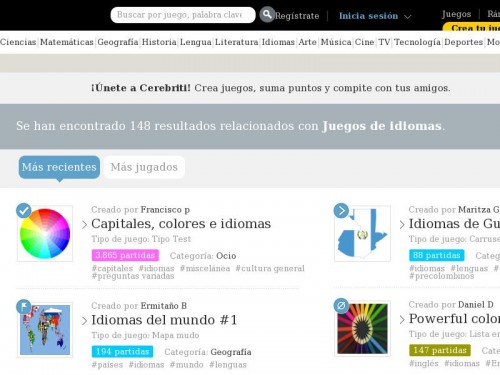
Task: Click the #mundo hashtag
Action: pyautogui.click(x=187, y=365)
